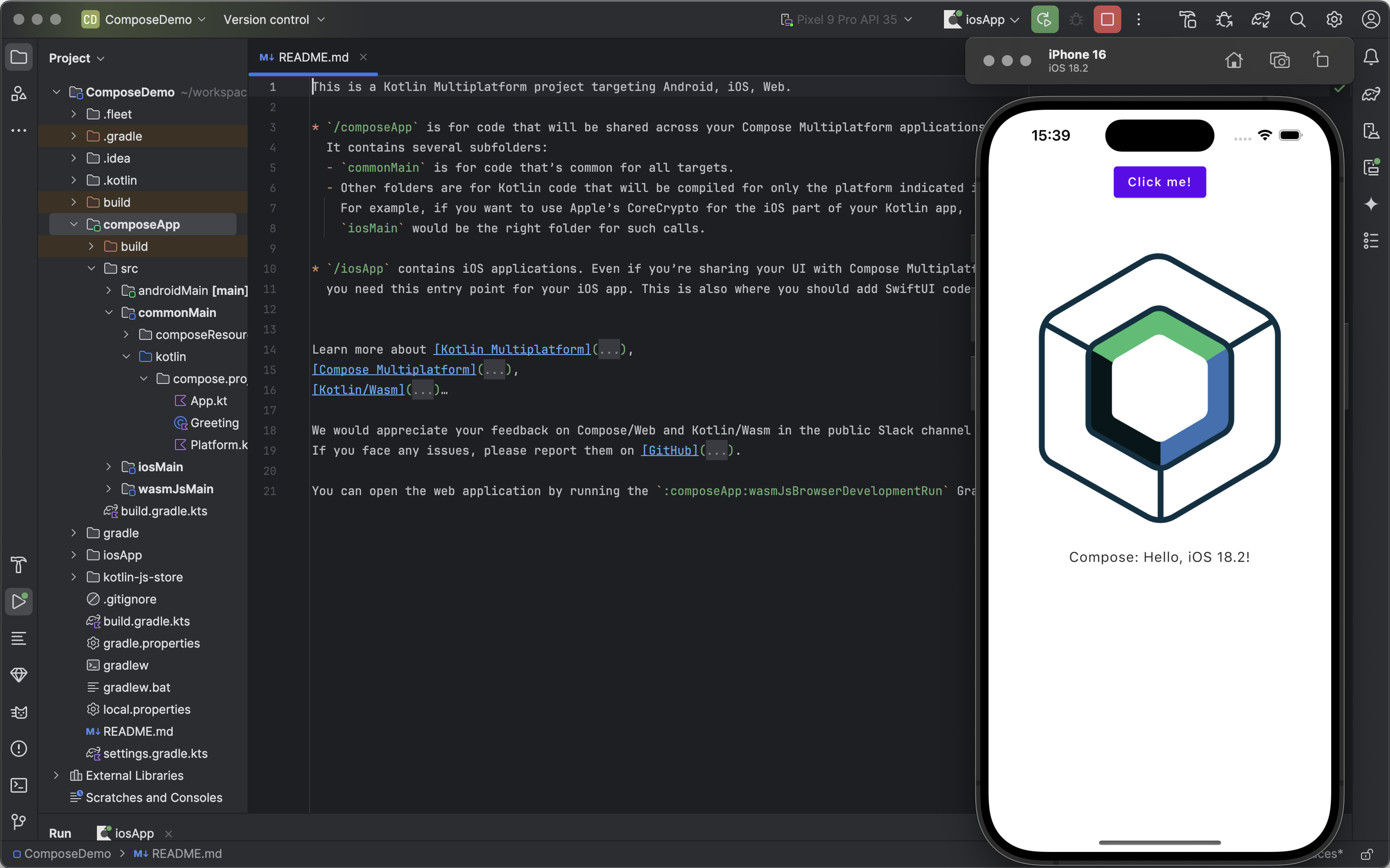Click the Rerun iosApp button
Image resolution: width=1390 pixels, height=868 pixels.
(x=1045, y=19)
